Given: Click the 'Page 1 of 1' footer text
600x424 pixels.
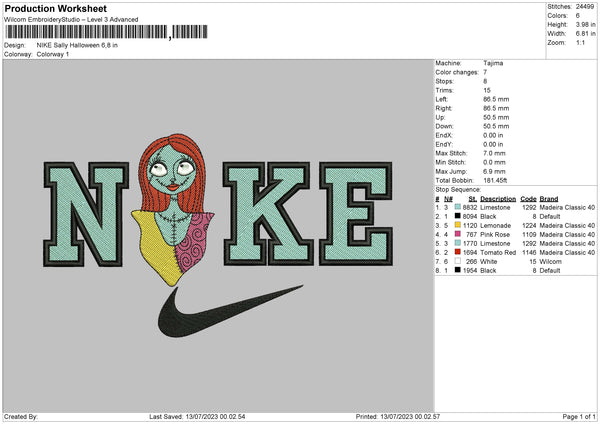Looking at the screenshot, I should pos(579,416).
